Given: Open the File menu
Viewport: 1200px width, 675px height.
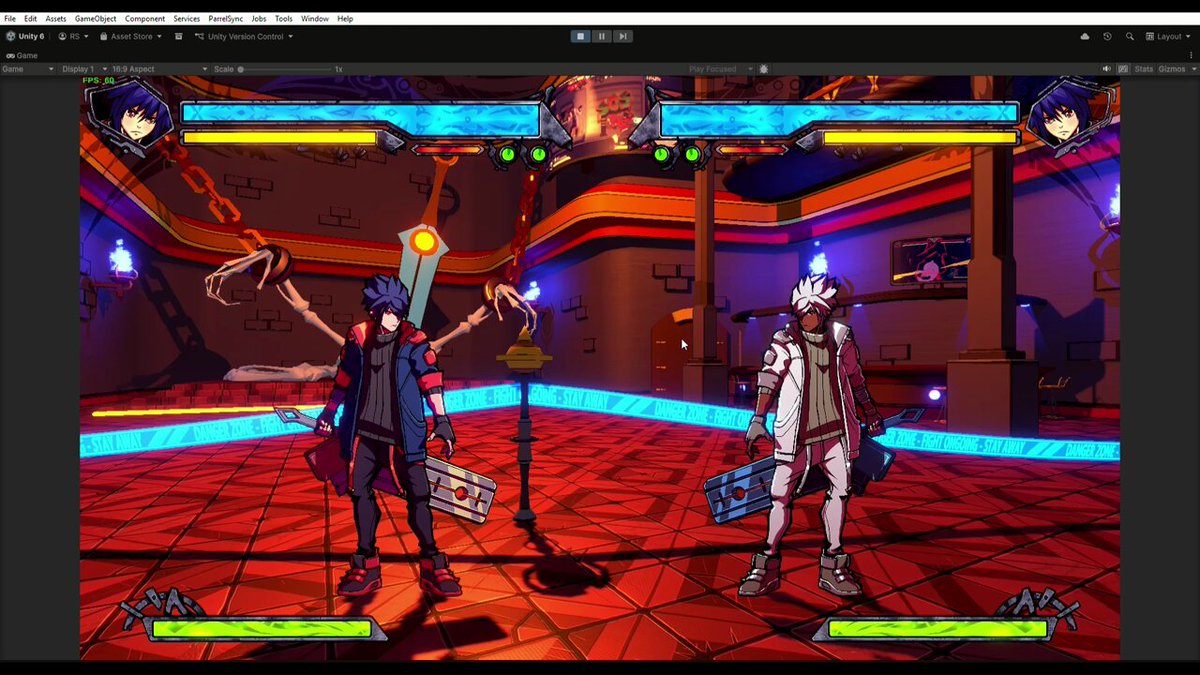Looking at the screenshot, I should 10,19.
